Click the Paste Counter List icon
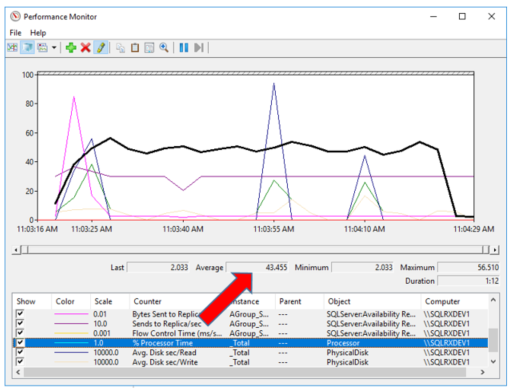This screenshot has height=392, width=514. 135,48
